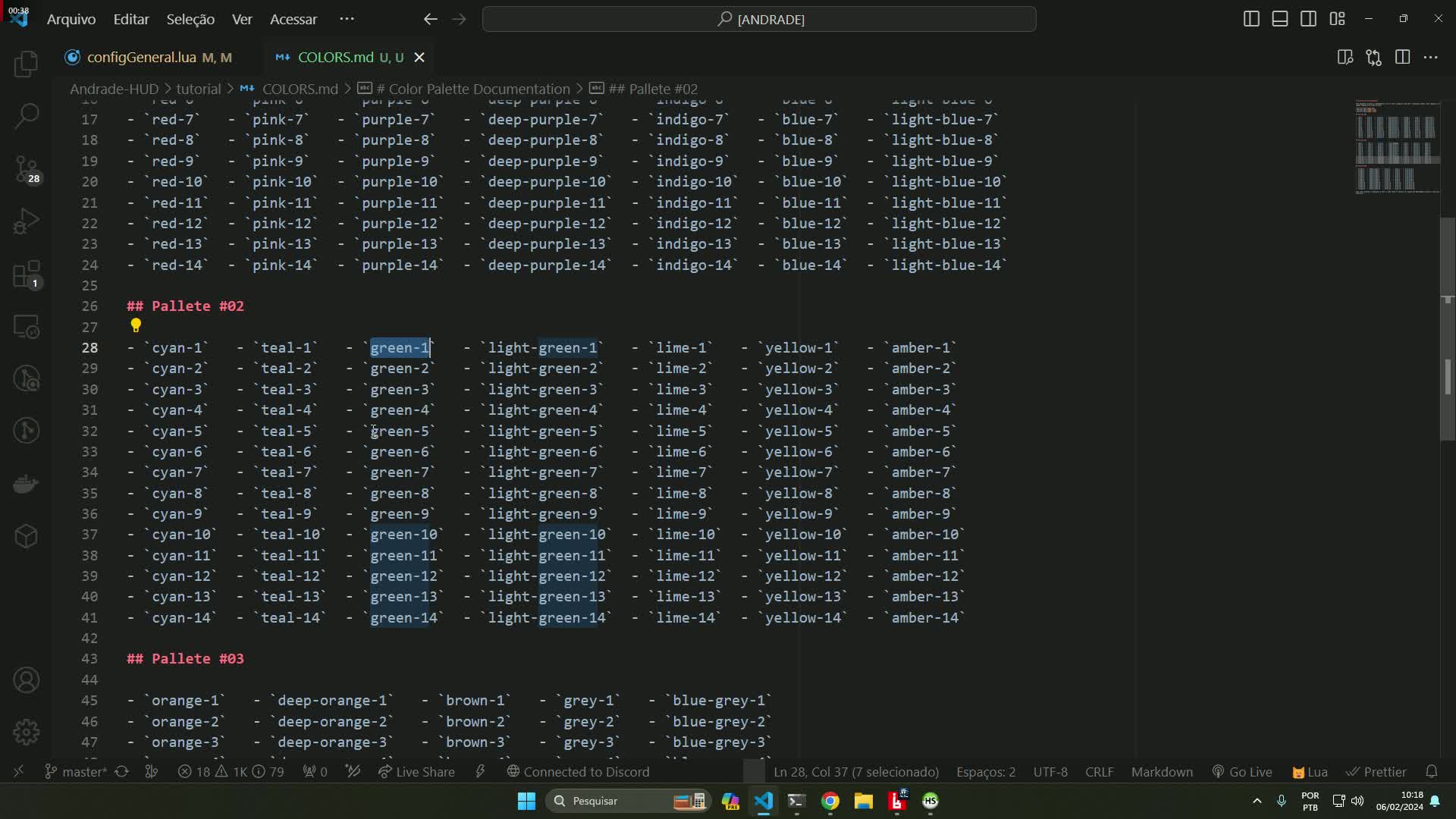Open the Extensions view in activity bar

(x=27, y=274)
